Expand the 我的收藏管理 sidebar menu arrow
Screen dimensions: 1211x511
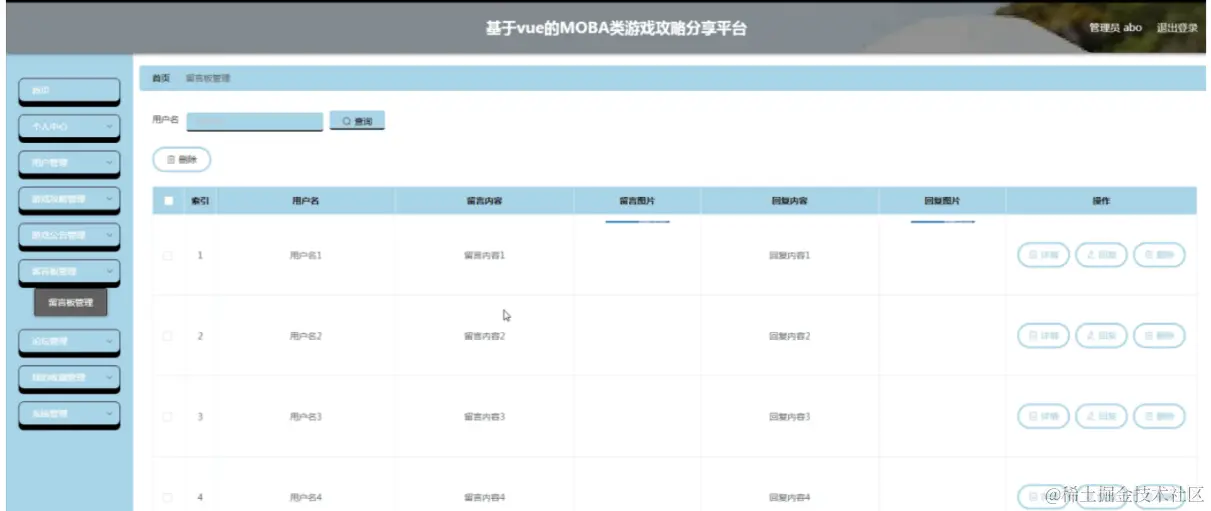pos(108,377)
